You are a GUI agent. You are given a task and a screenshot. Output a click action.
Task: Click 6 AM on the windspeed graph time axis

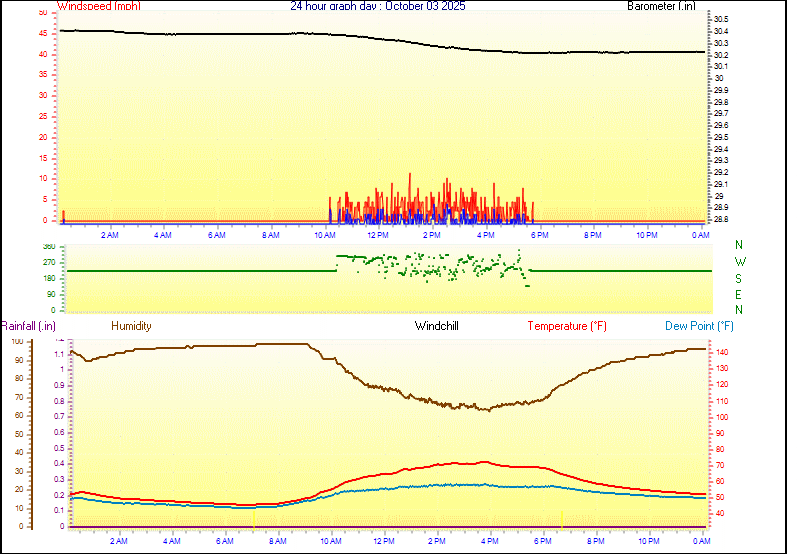[x=217, y=235]
